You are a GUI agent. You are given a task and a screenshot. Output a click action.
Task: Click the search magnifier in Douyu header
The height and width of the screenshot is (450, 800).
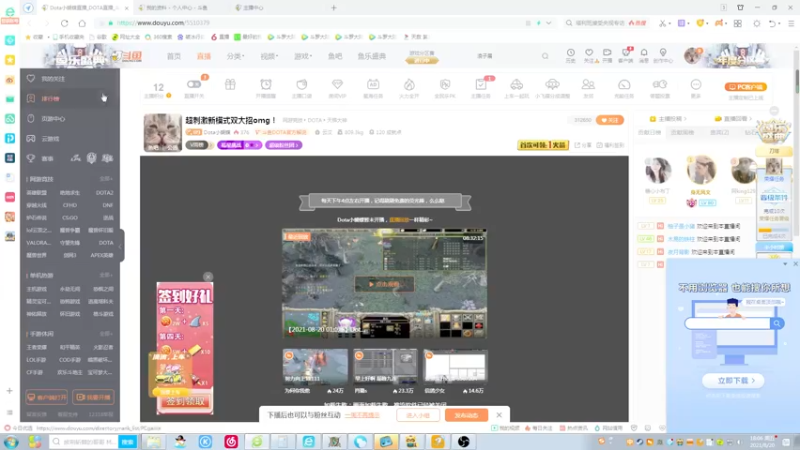click(545, 56)
